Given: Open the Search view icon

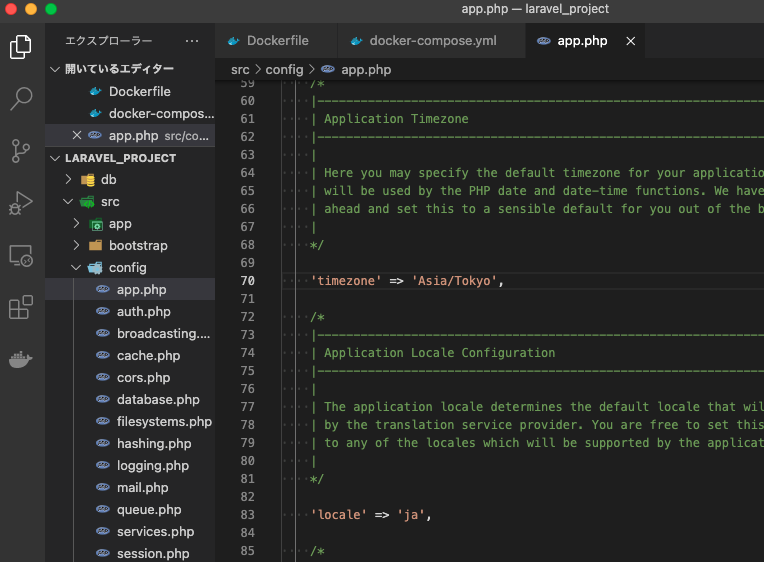Looking at the screenshot, I should pyautogui.click(x=21, y=98).
